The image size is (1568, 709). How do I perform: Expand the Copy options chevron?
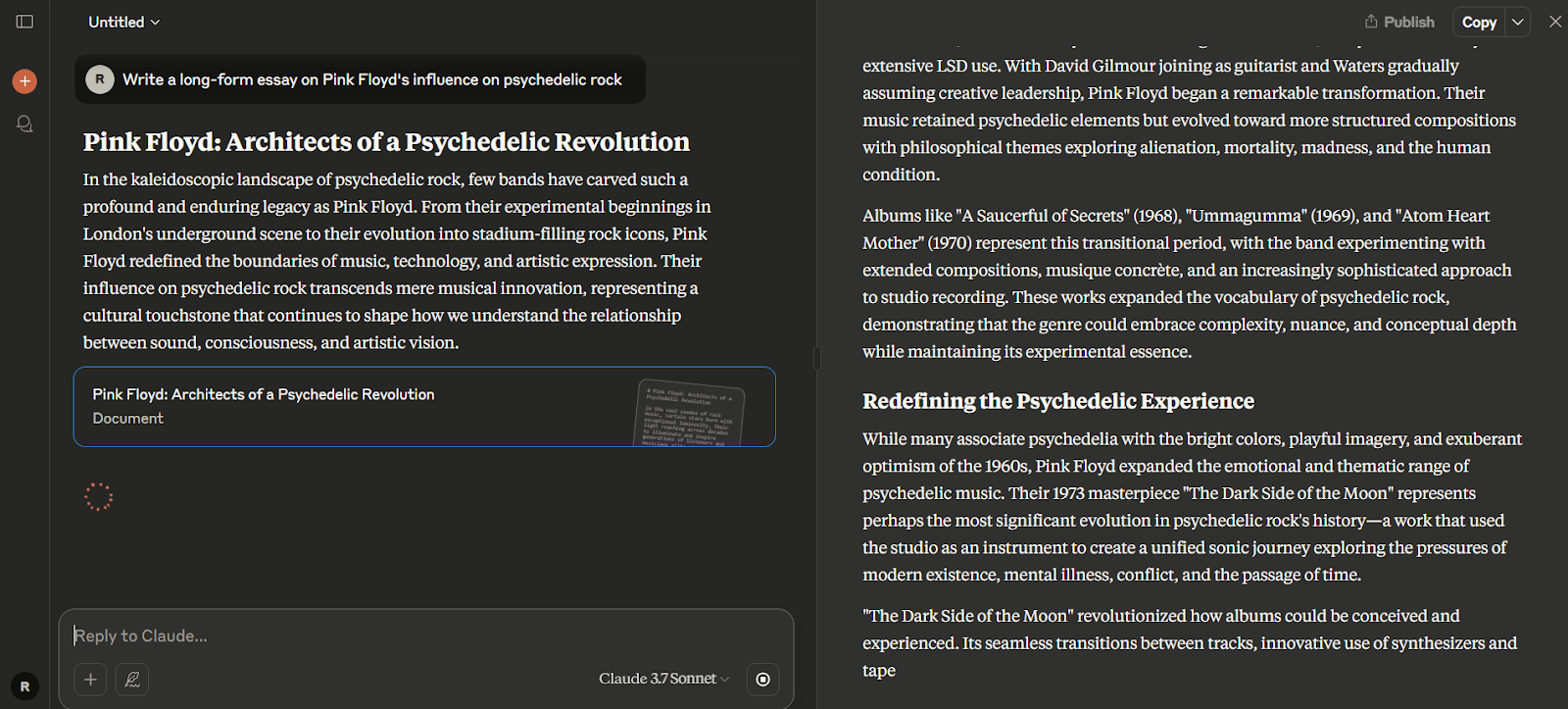pyautogui.click(x=1518, y=22)
